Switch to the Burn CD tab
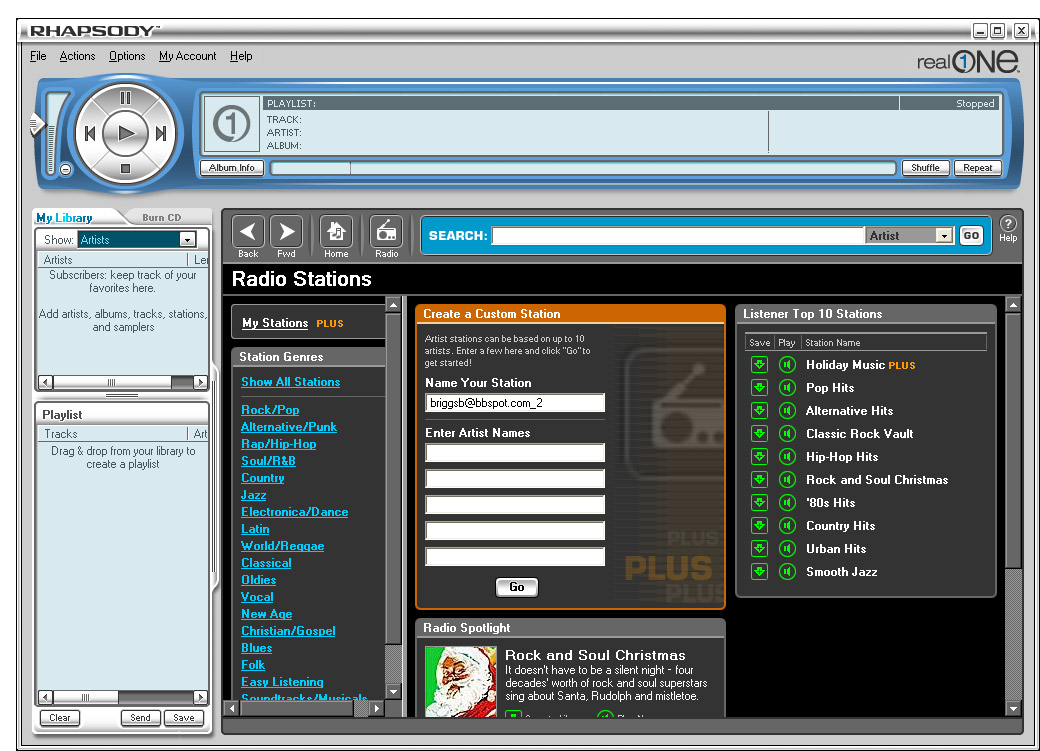 (x=161, y=218)
